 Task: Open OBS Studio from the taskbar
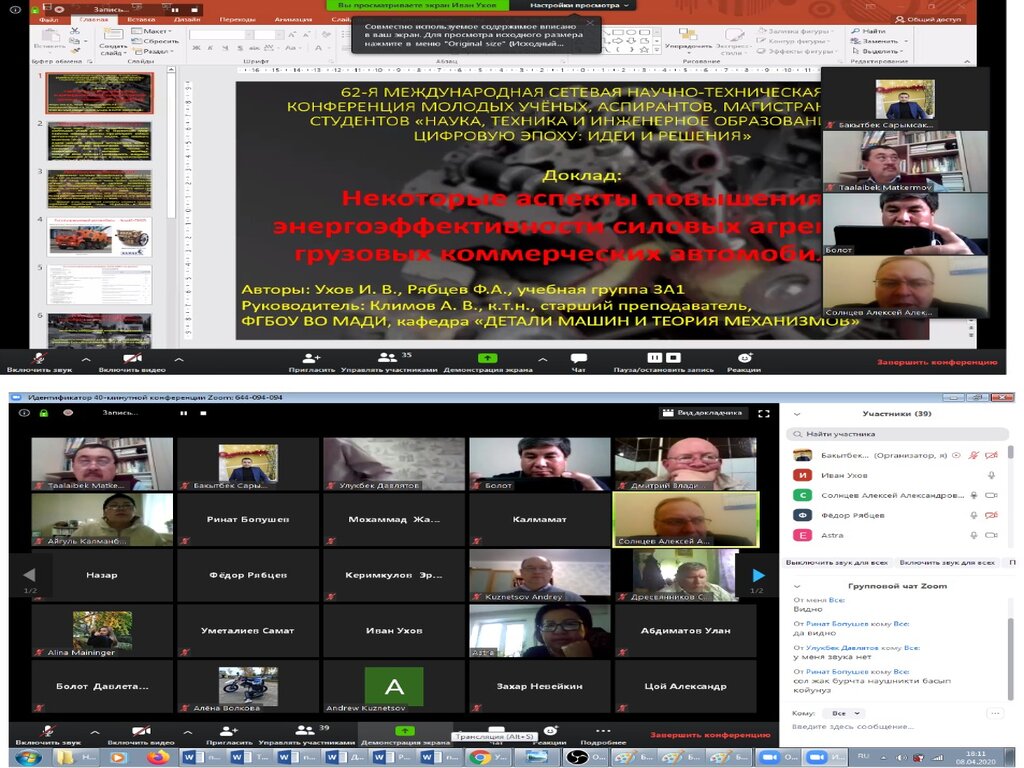click(584, 758)
